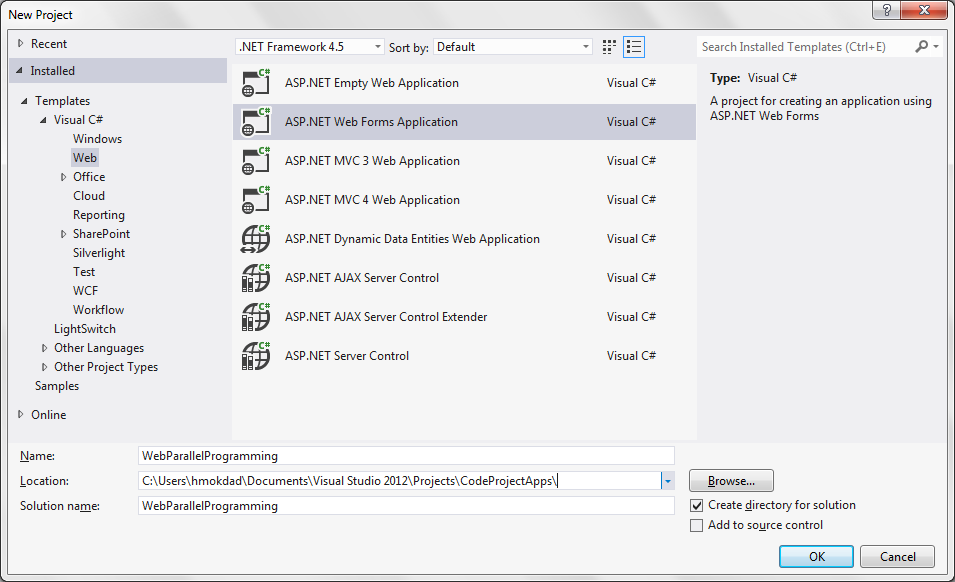Screen dimensions: 955x582
Task: Open the search options dropdown arrow
Action: pyautogui.click(x=936, y=46)
